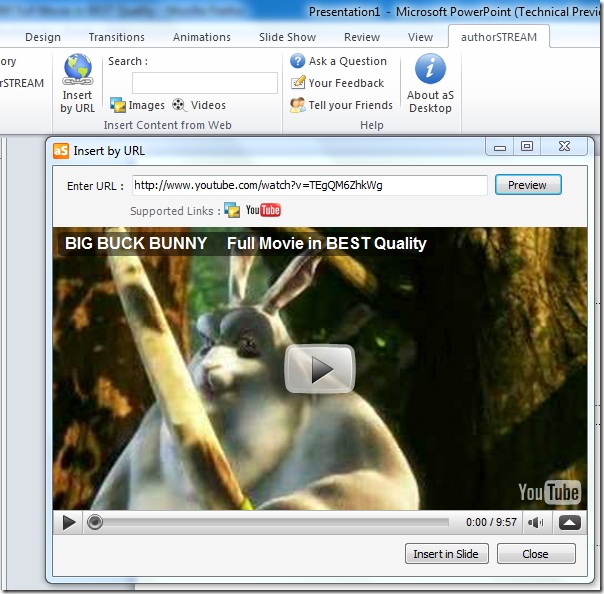The height and width of the screenshot is (594, 604).
Task: Open the Design tab
Action: tap(43, 37)
